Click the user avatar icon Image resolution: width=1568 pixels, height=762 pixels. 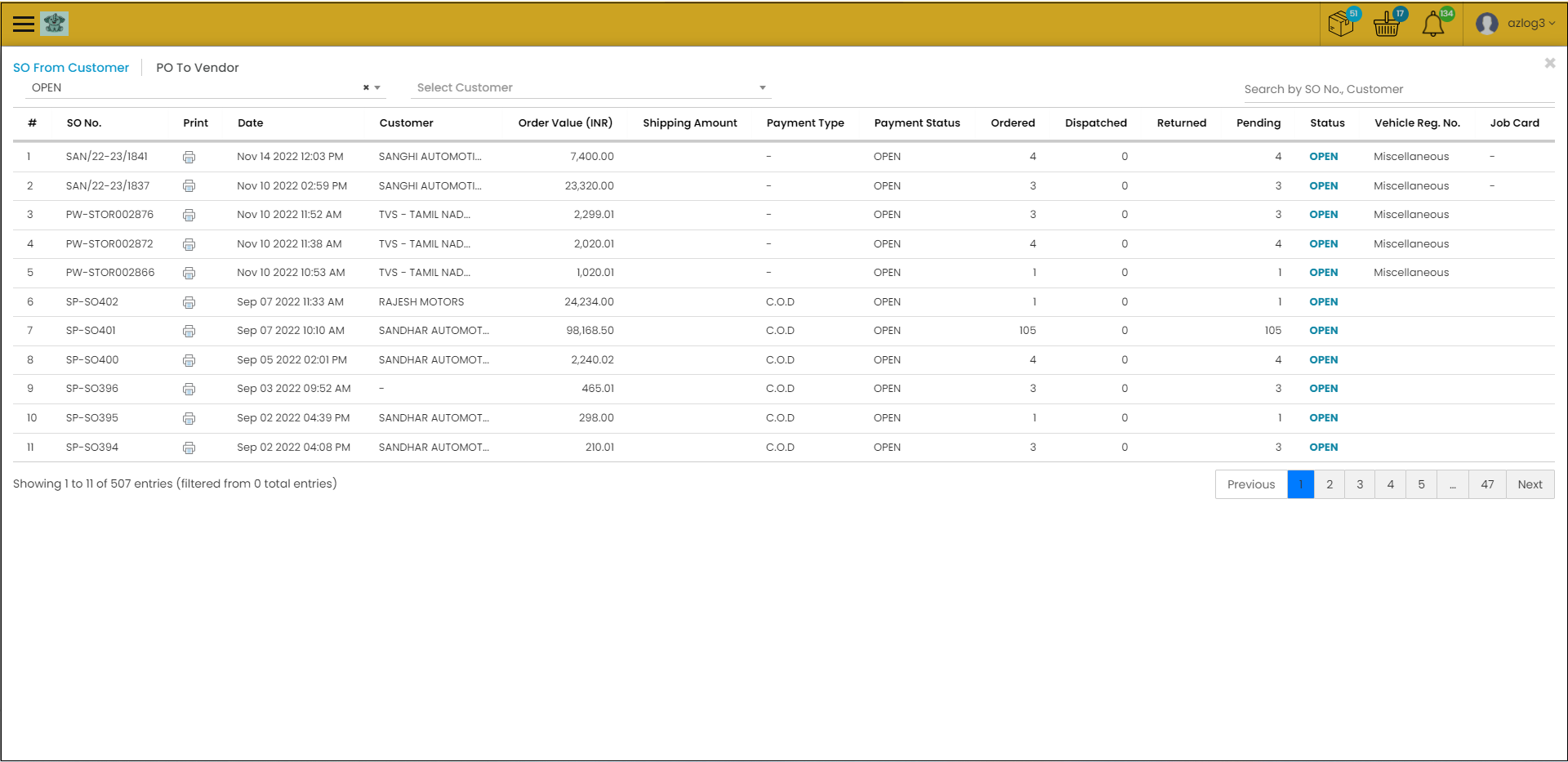click(1487, 24)
